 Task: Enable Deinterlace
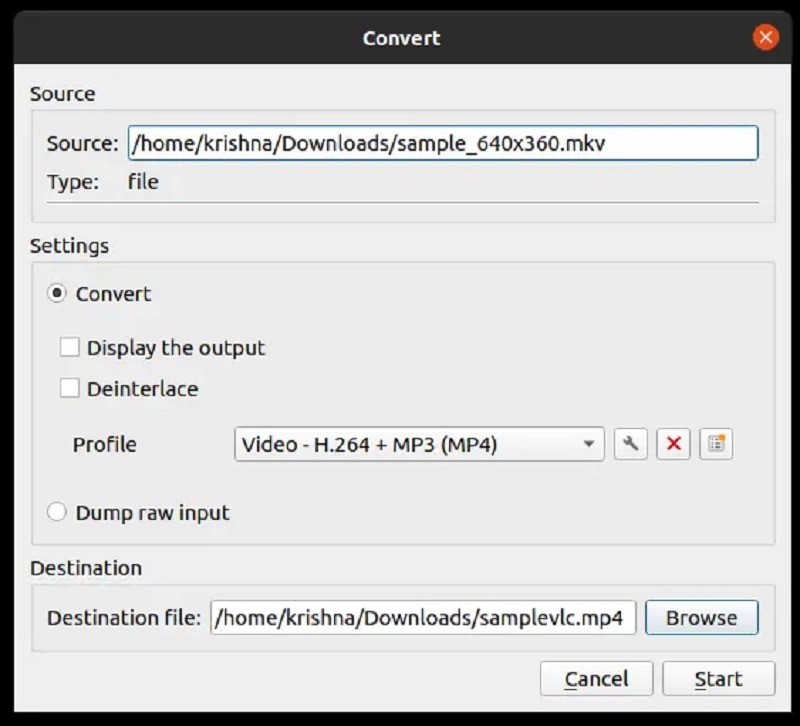coord(69,389)
